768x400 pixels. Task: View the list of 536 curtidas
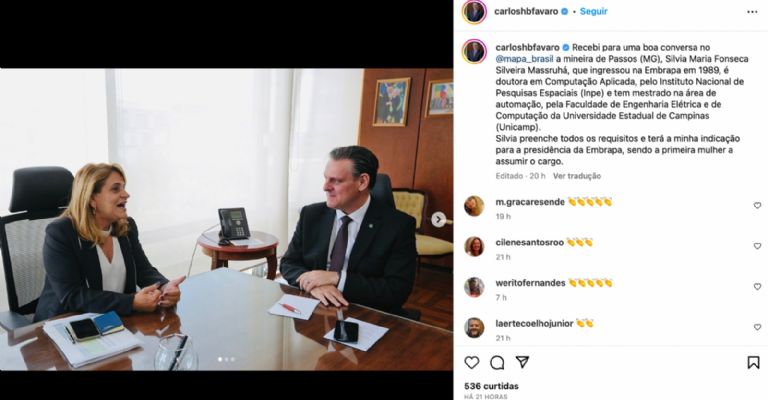pos(491,386)
